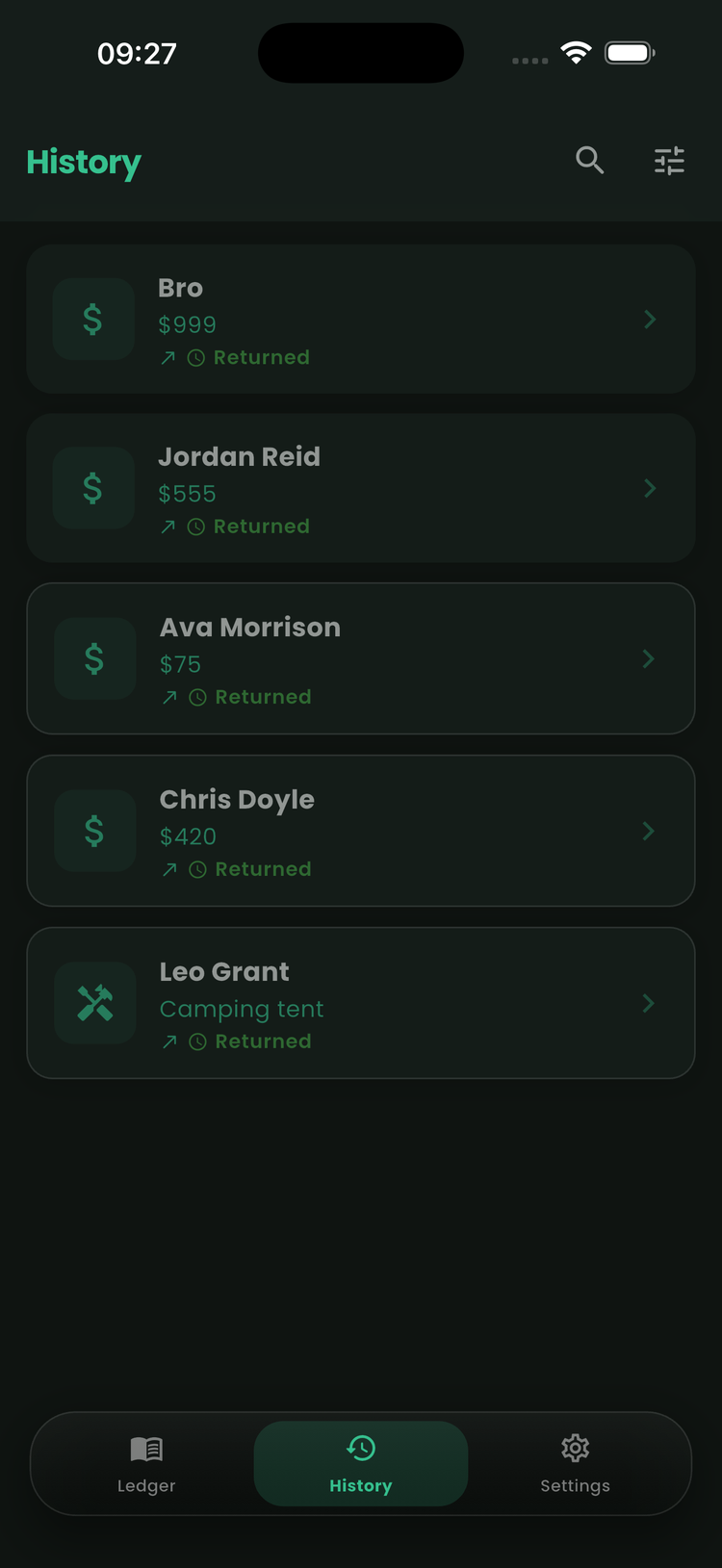
Task: Tap the dollar icon beside Chris Doyle
Action: pyautogui.click(x=94, y=831)
